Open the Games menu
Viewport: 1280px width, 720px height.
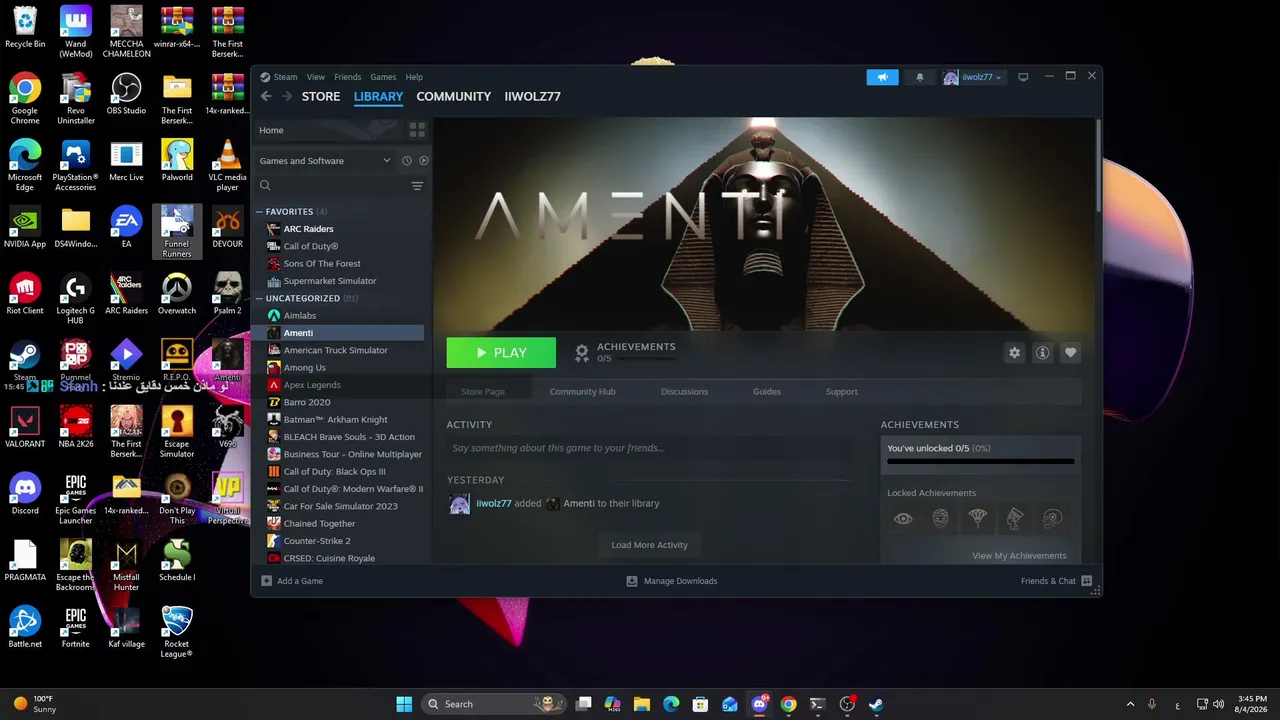coord(383,77)
